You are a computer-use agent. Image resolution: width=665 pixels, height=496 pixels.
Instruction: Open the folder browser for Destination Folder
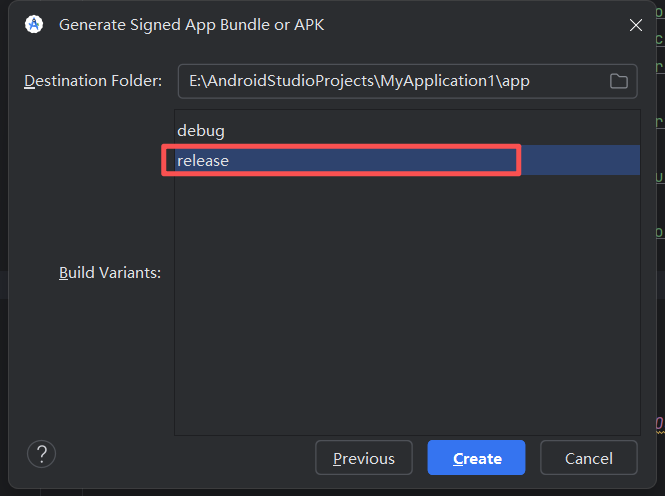point(618,82)
